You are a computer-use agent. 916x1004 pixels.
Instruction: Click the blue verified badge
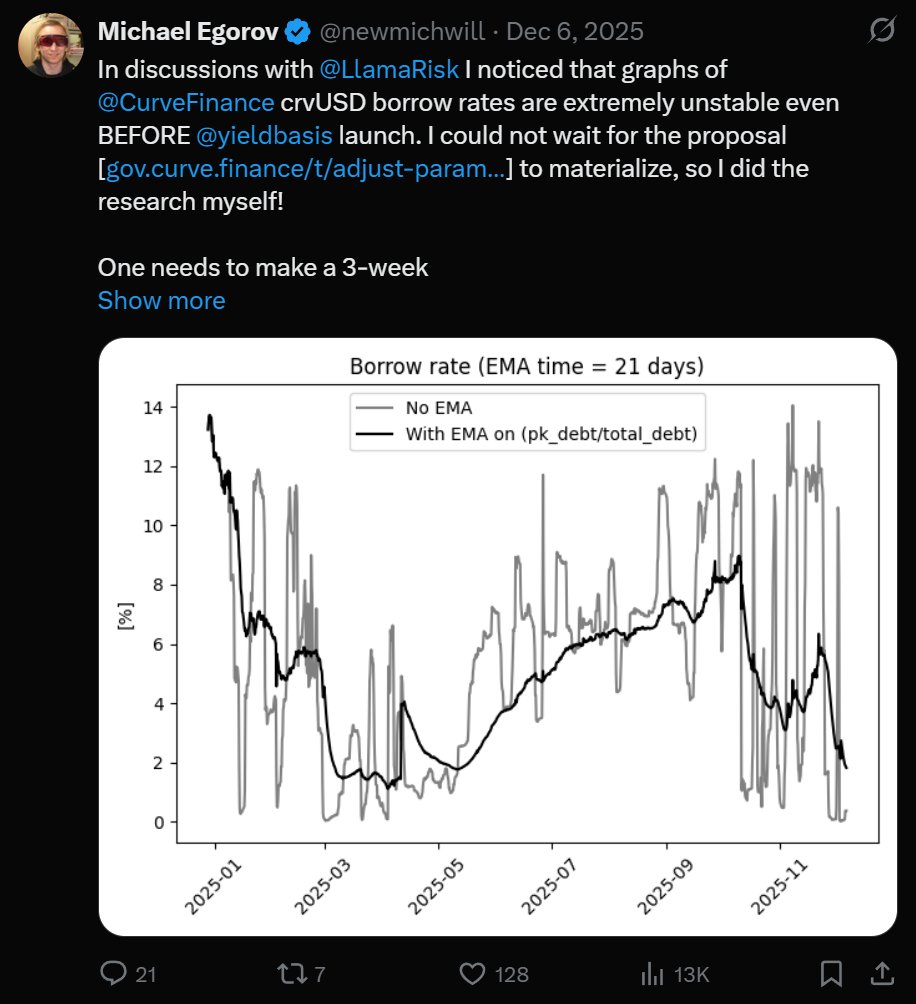coord(297,32)
